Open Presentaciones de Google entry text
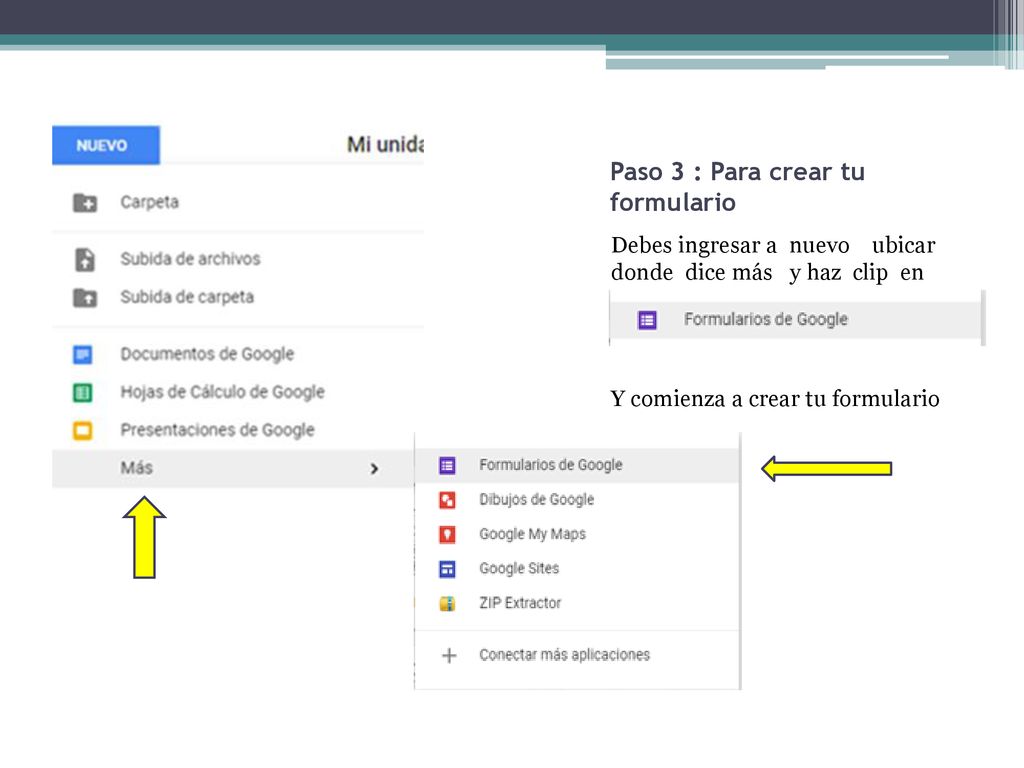This screenshot has width=1024, height=768. point(217,430)
